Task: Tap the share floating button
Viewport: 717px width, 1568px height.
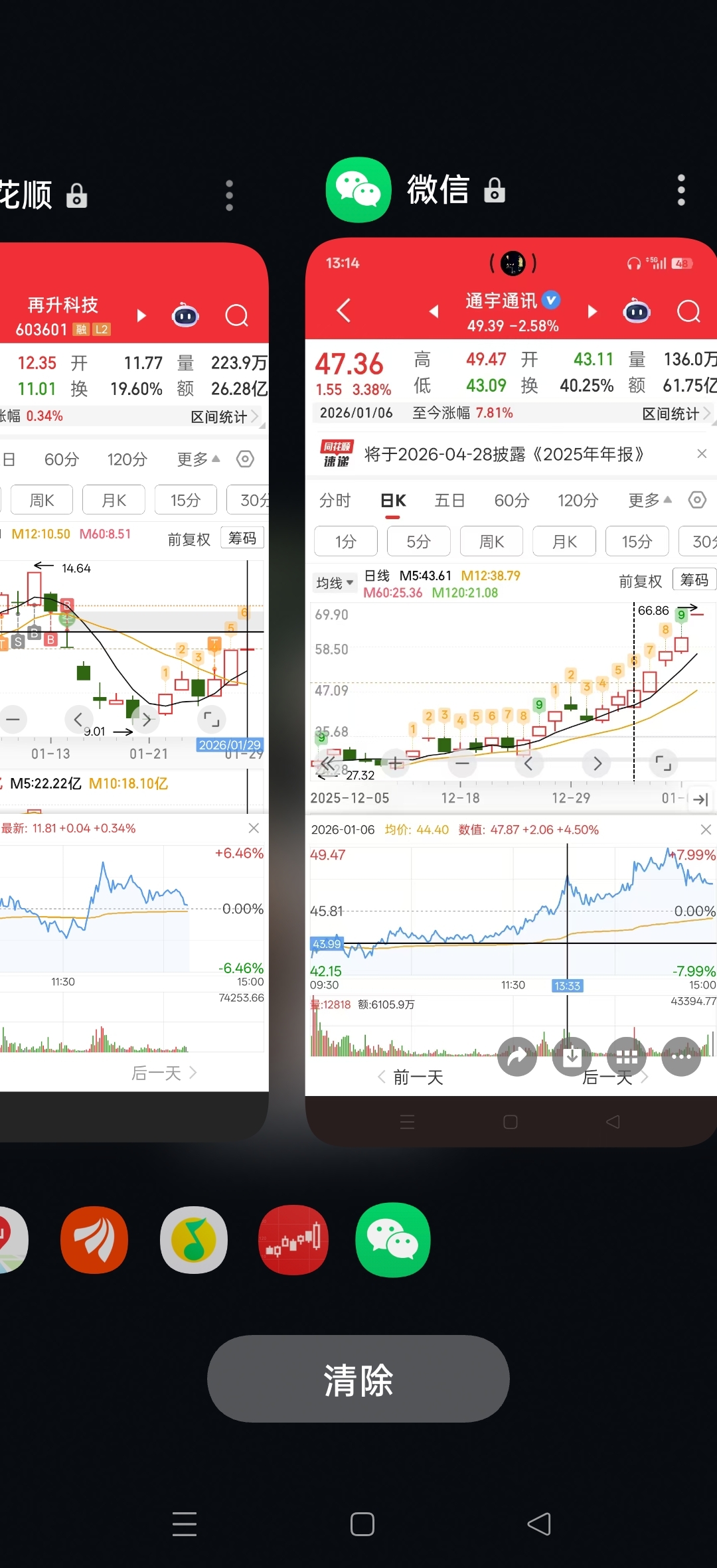Action: click(517, 1056)
